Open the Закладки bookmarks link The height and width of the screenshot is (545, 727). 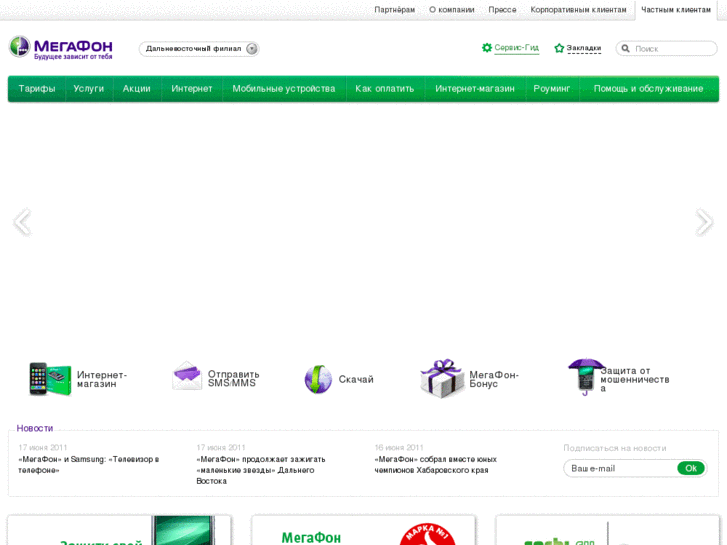(x=584, y=48)
